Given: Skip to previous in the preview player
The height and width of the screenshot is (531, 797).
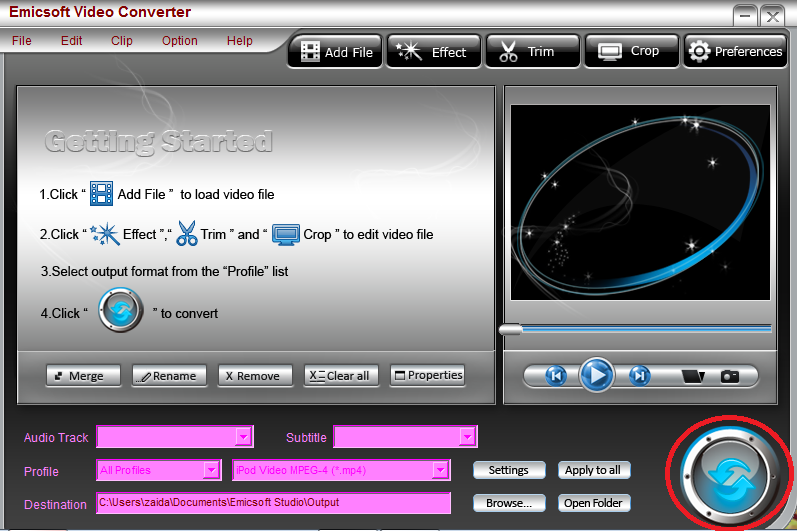Looking at the screenshot, I should (x=556, y=376).
